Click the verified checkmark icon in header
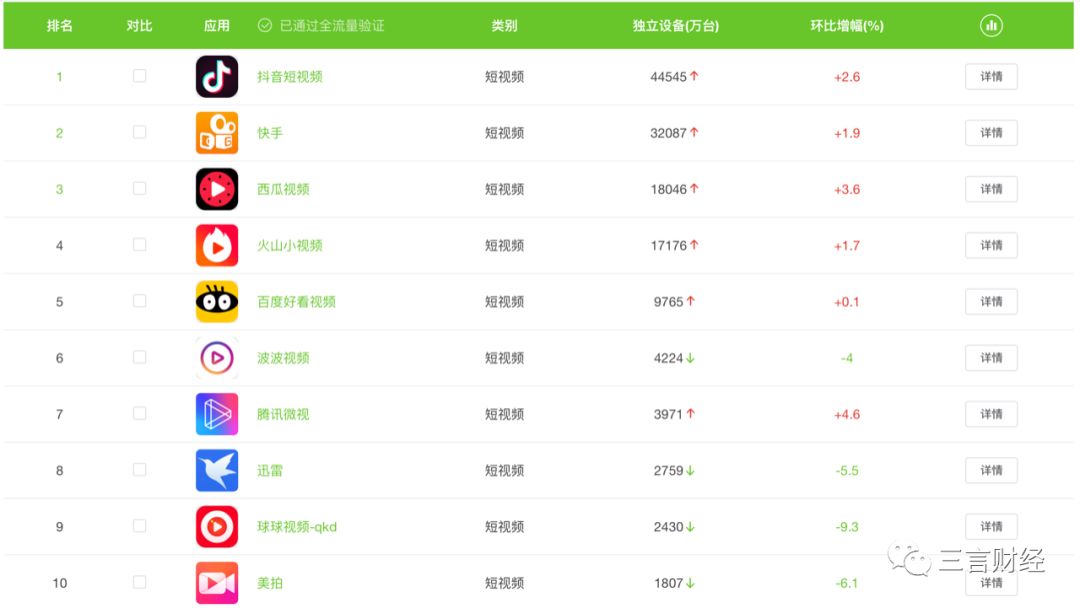Screen dimensions: 1080x608 pos(264,26)
